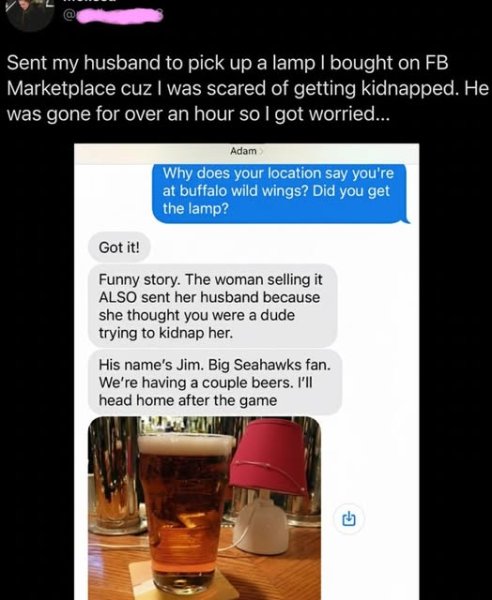The image size is (492, 600).
Task: Click the redacted @ username handle
Action: pyautogui.click(x=113, y=15)
